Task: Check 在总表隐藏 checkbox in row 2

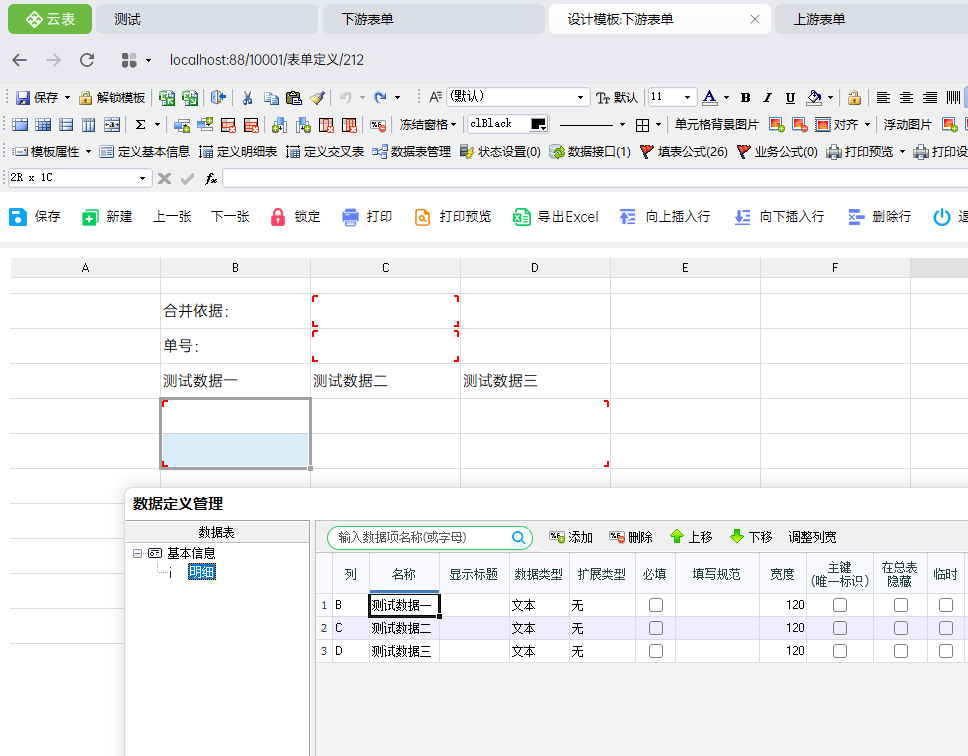Action: pos(901,628)
